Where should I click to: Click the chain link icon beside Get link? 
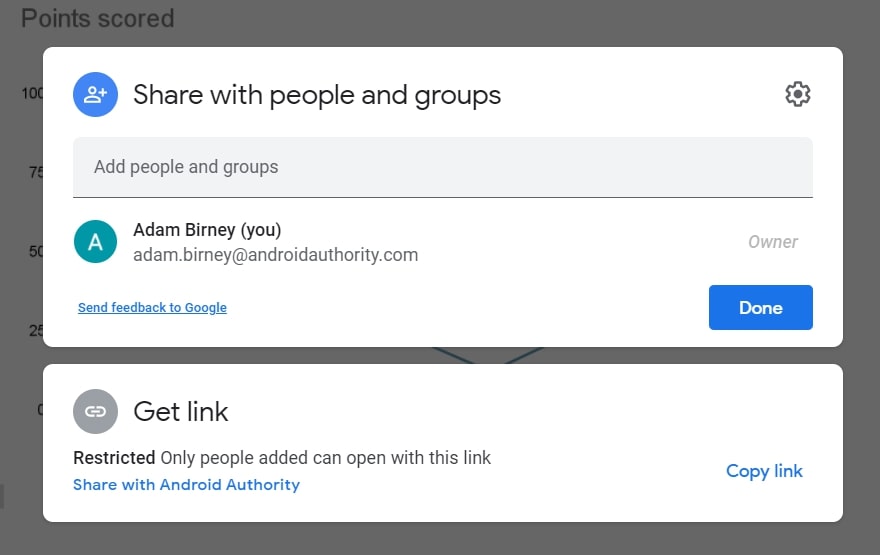95,411
